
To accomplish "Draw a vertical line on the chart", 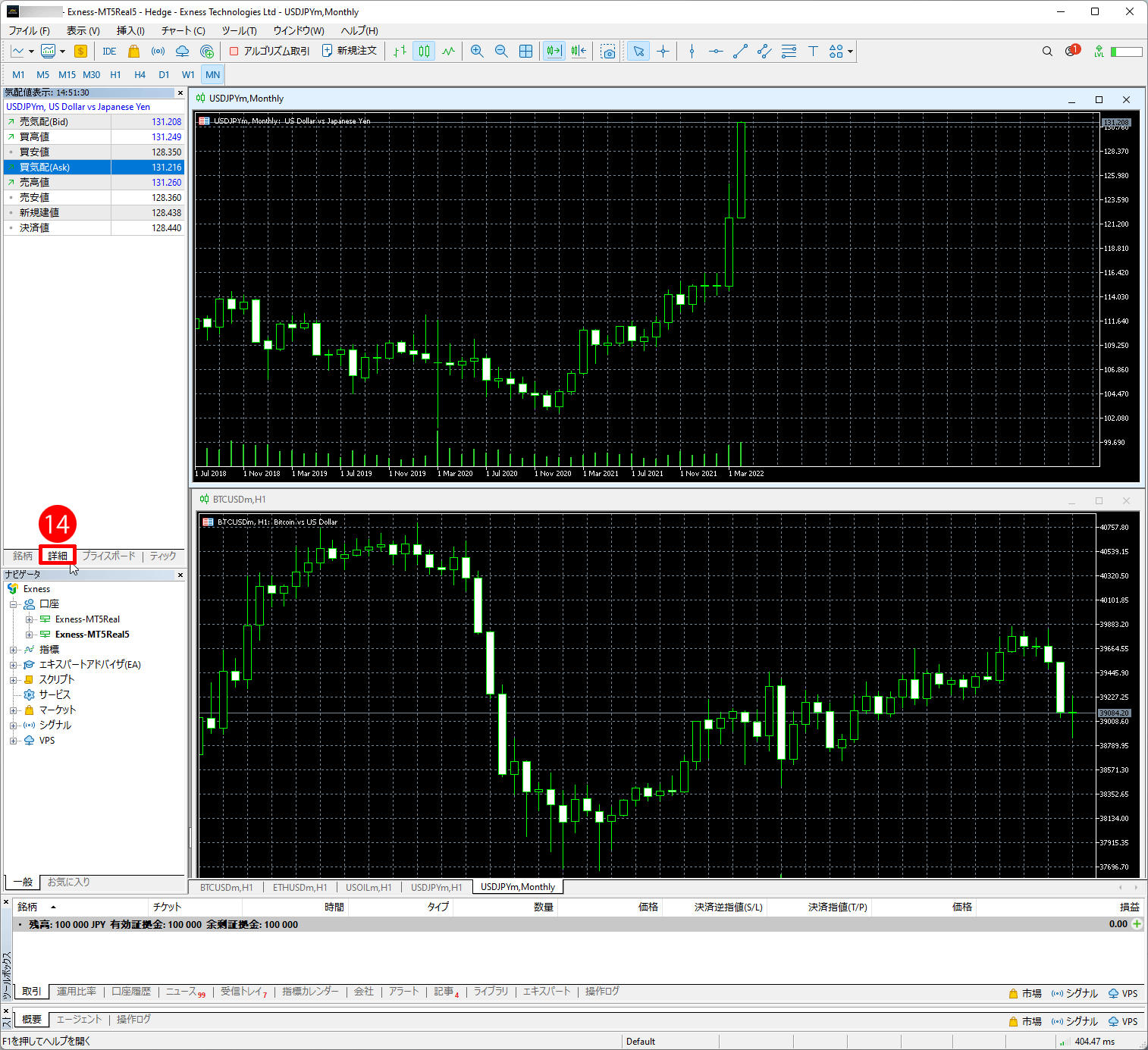I will [x=692, y=52].
